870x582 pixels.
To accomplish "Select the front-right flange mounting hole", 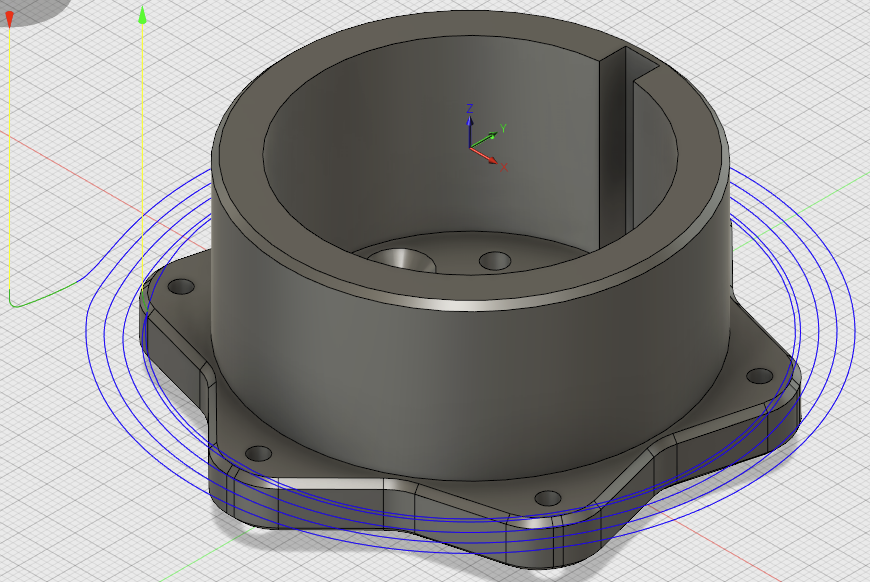I will (x=547, y=498).
